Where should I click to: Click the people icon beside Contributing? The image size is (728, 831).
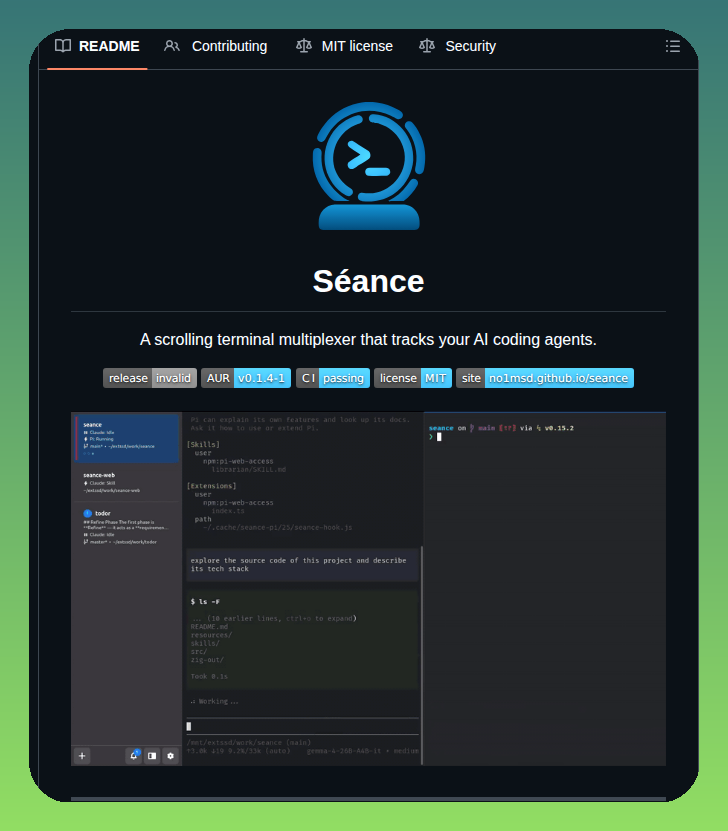coord(172,46)
